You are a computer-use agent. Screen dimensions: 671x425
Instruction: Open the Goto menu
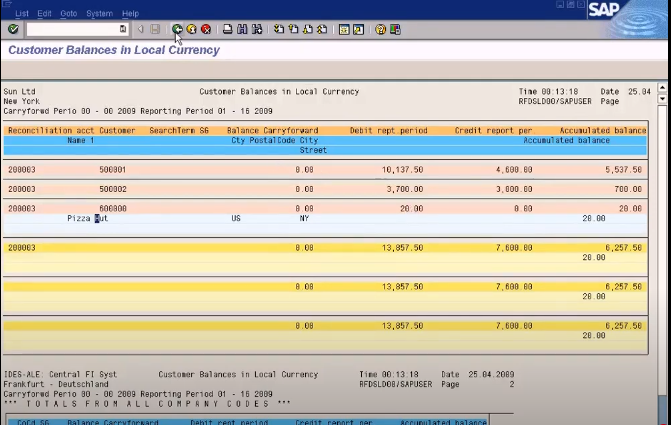[68, 14]
